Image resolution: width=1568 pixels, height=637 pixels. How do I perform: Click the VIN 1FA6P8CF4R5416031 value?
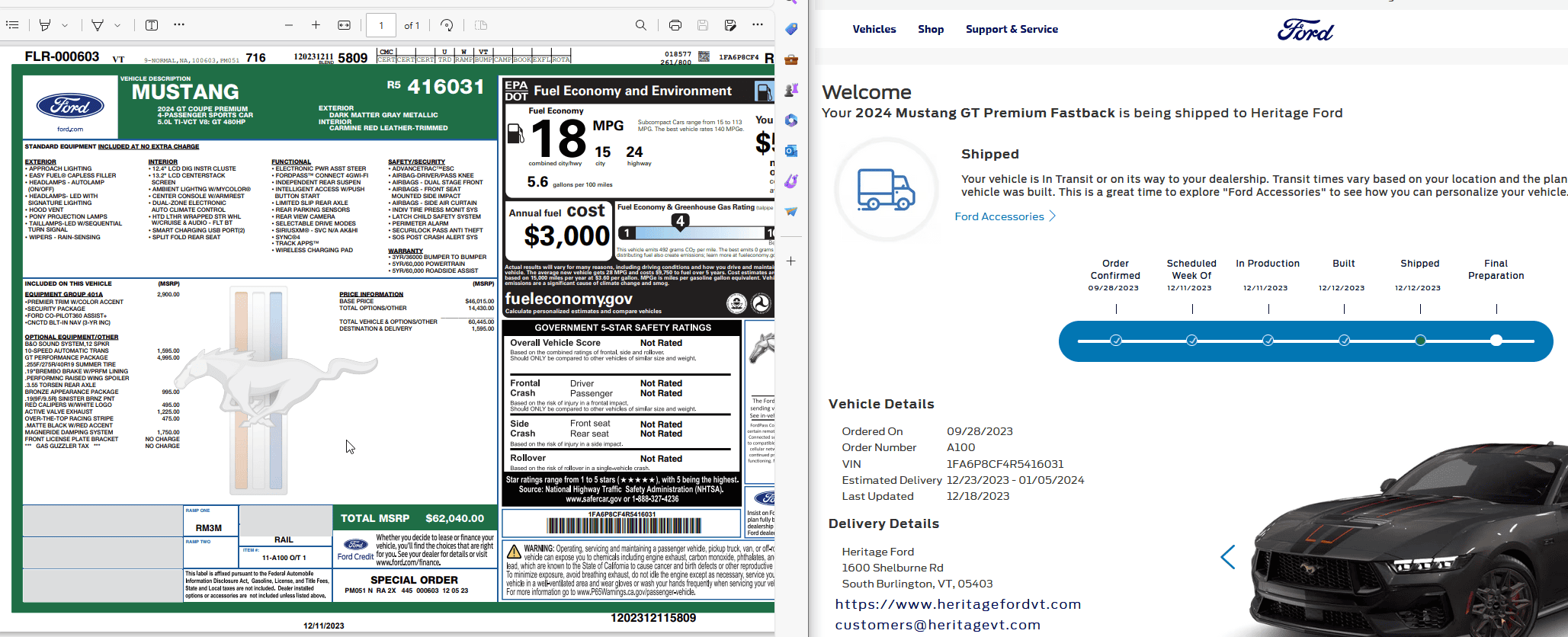click(x=1005, y=464)
